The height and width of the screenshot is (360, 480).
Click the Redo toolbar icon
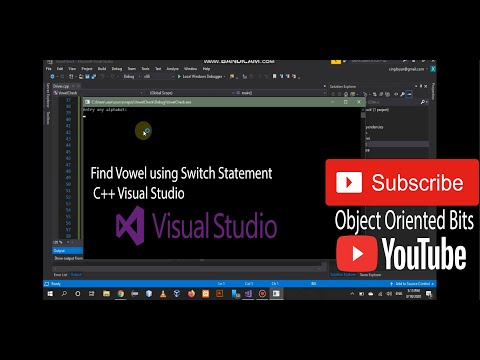pyautogui.click(x=113, y=76)
